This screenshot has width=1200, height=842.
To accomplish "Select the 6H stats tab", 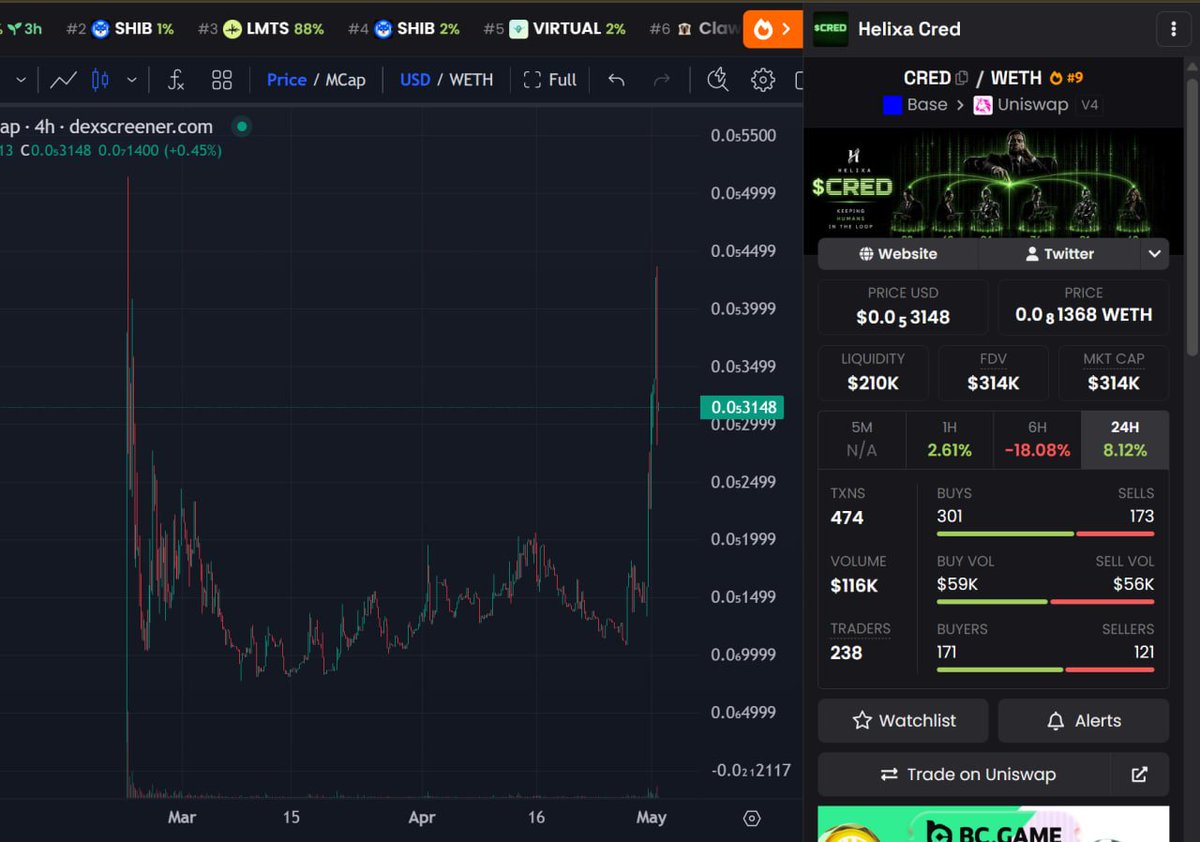I will coord(1037,440).
